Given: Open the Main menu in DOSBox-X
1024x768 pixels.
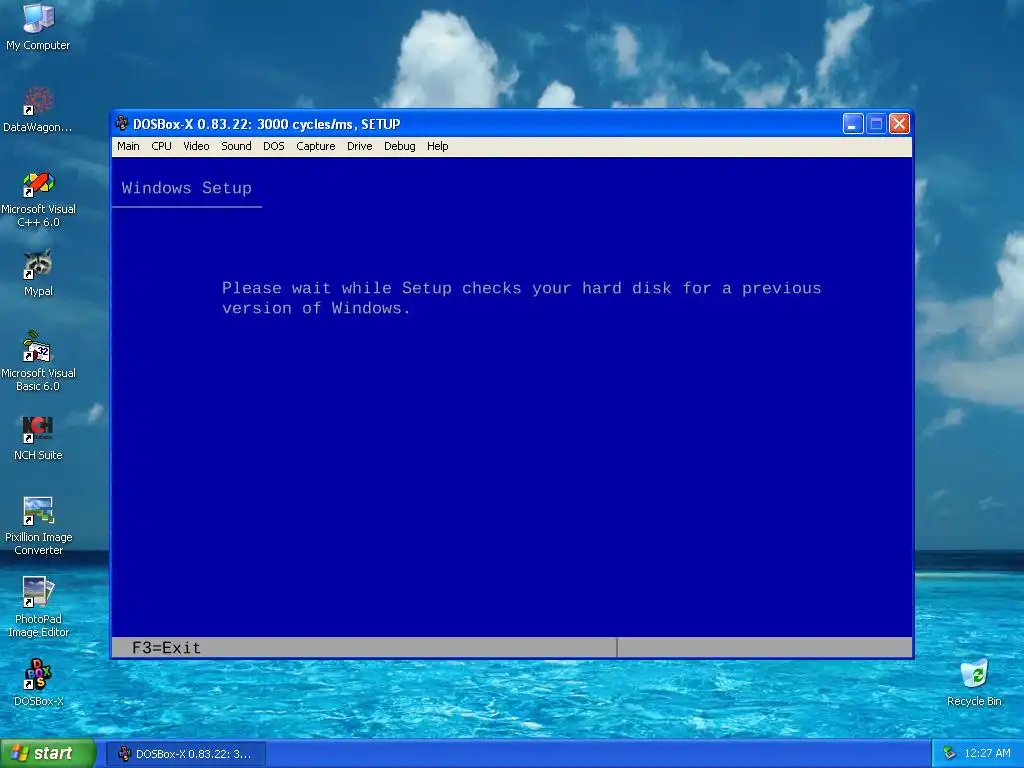Looking at the screenshot, I should tap(128, 146).
